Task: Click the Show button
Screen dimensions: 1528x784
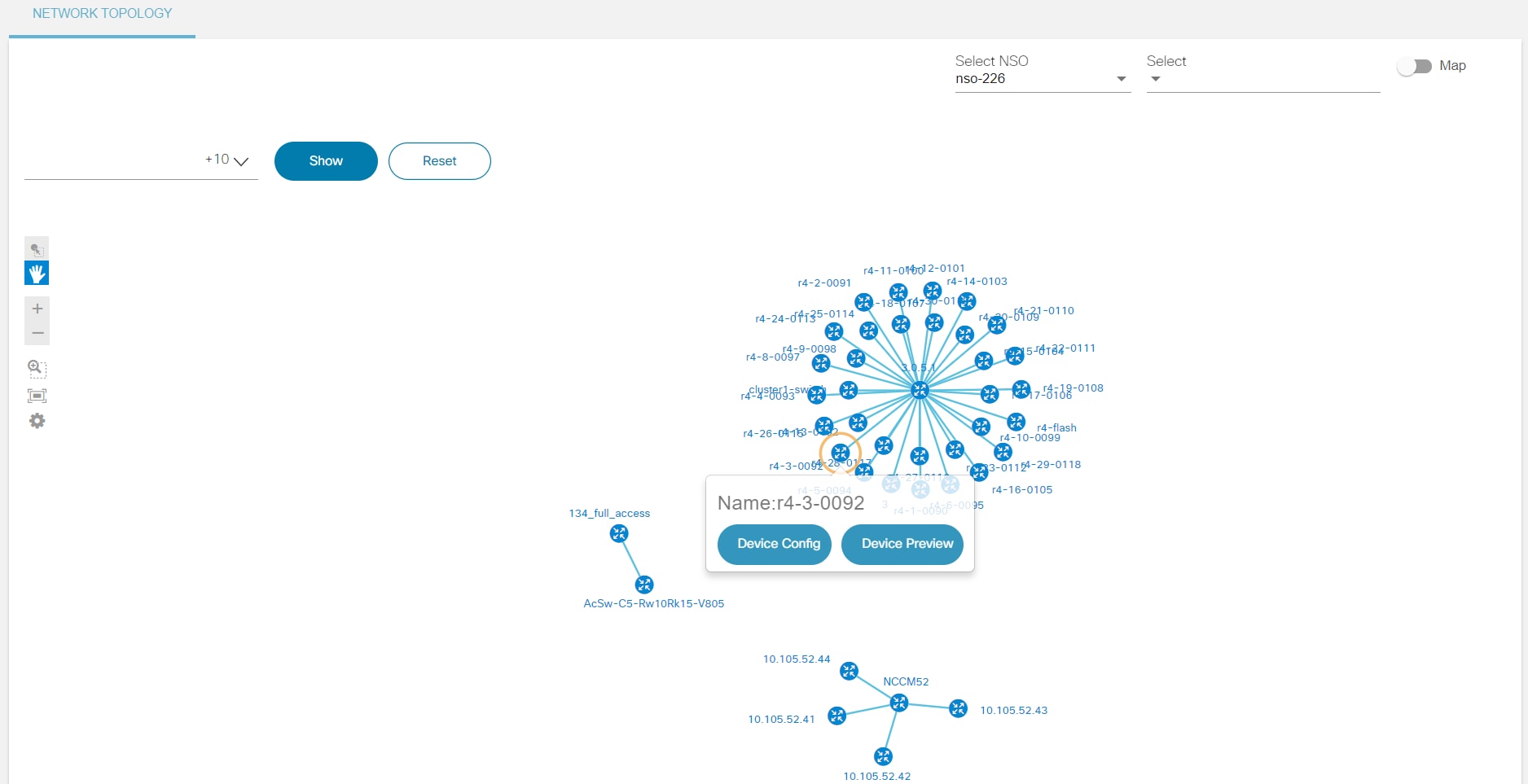Action: click(326, 161)
